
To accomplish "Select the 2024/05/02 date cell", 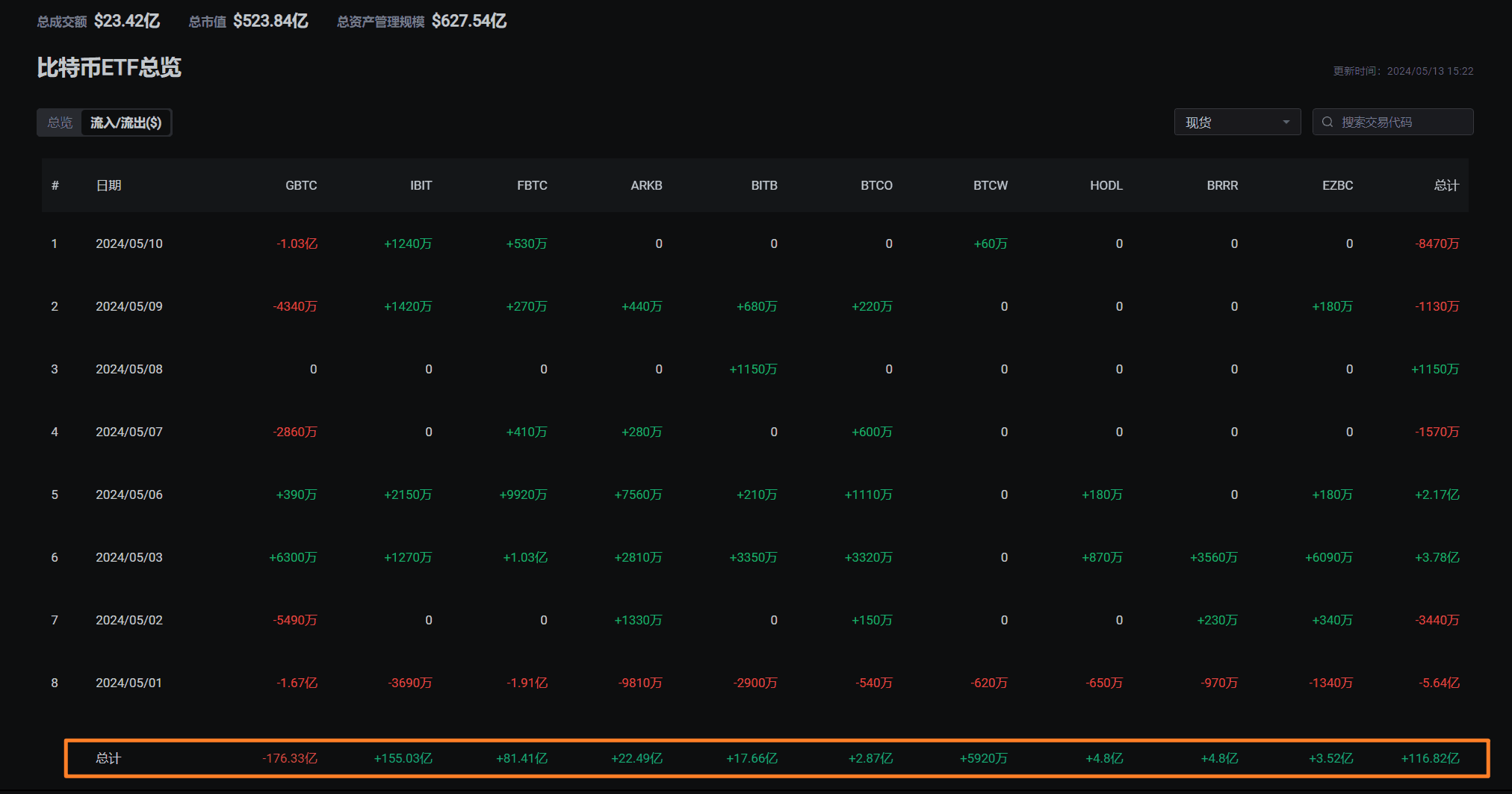I will click(x=129, y=620).
